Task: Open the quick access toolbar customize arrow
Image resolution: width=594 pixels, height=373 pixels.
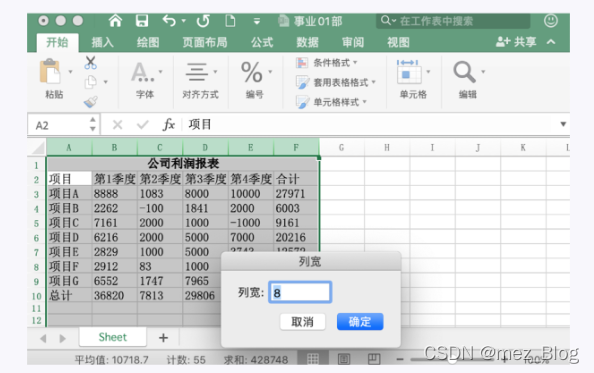Action: [257, 22]
